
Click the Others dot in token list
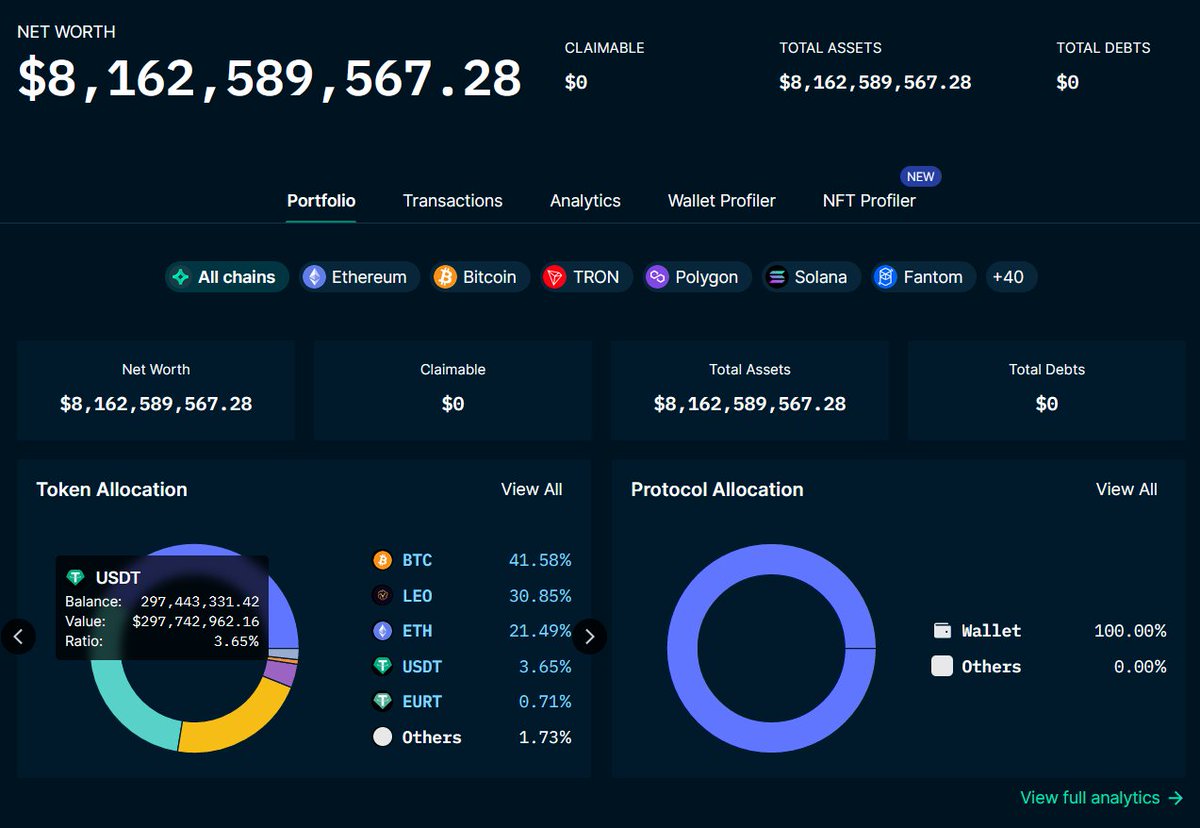coord(382,737)
